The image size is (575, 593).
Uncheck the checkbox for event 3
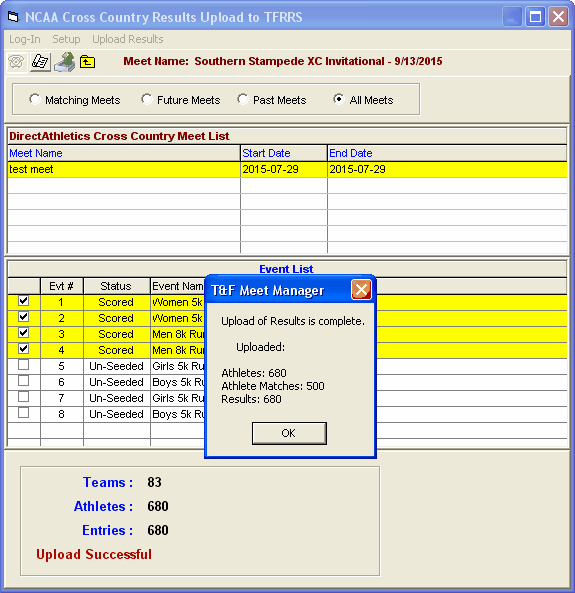tap(23, 333)
